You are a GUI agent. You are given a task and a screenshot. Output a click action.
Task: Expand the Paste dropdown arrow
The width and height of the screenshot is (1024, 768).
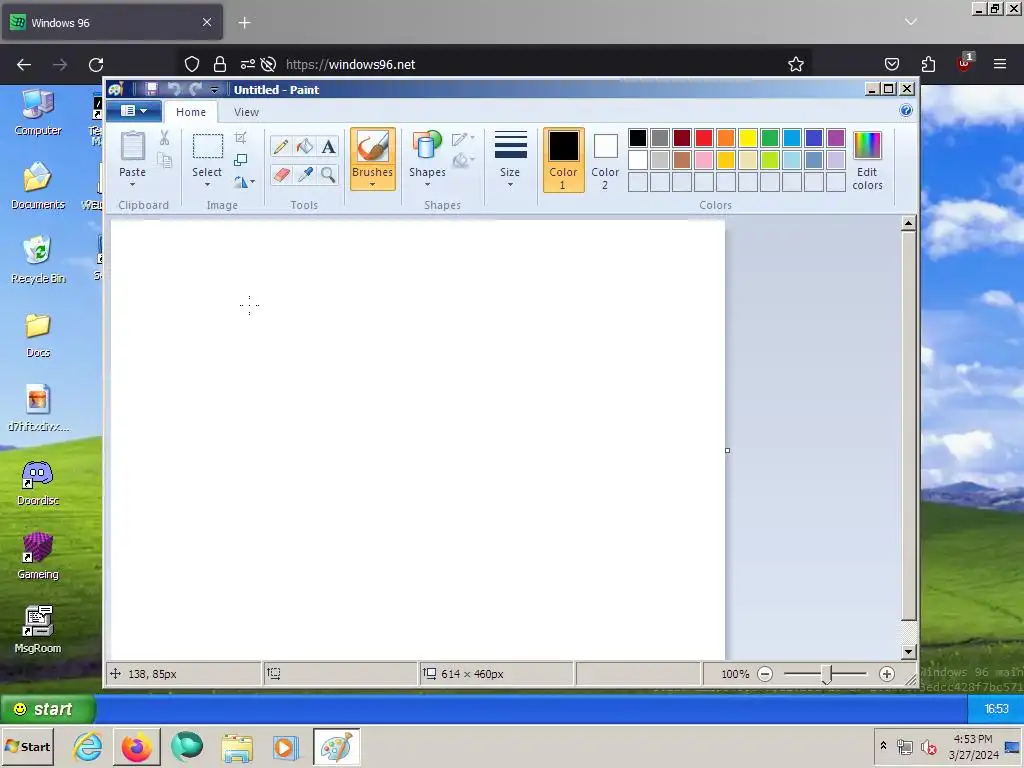133,185
